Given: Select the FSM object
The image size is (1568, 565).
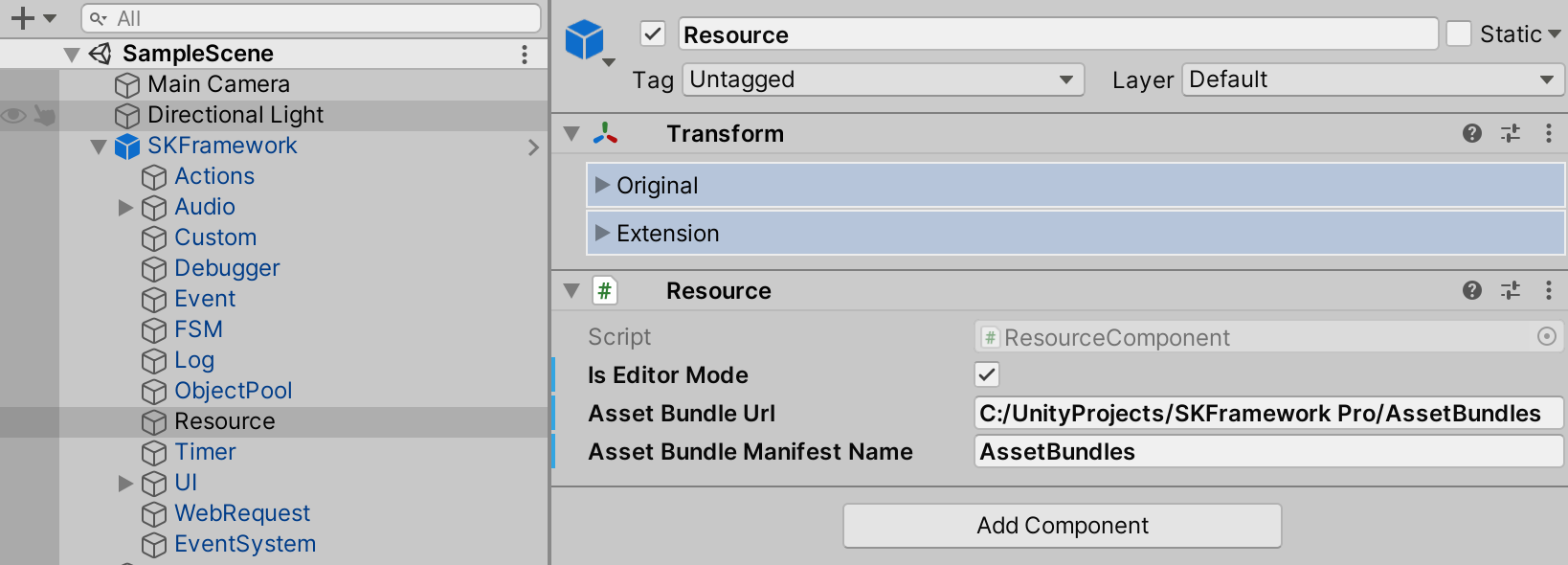Looking at the screenshot, I should (x=198, y=329).
